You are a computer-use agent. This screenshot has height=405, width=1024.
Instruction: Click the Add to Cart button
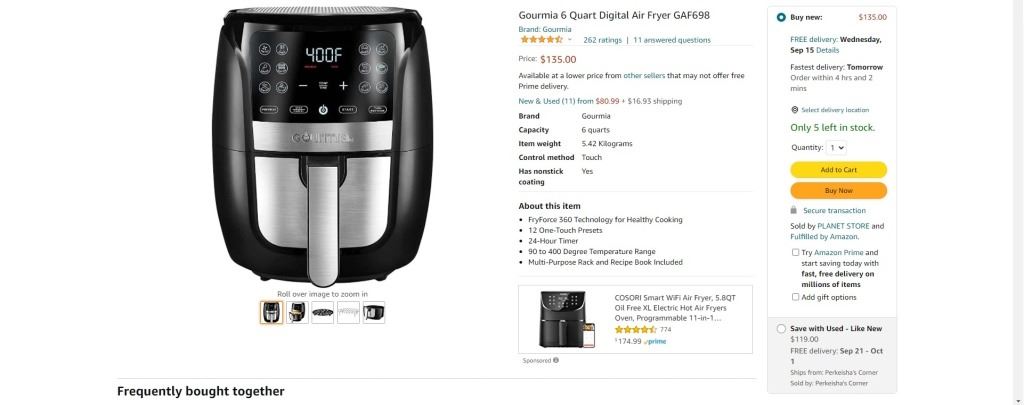[x=839, y=170]
